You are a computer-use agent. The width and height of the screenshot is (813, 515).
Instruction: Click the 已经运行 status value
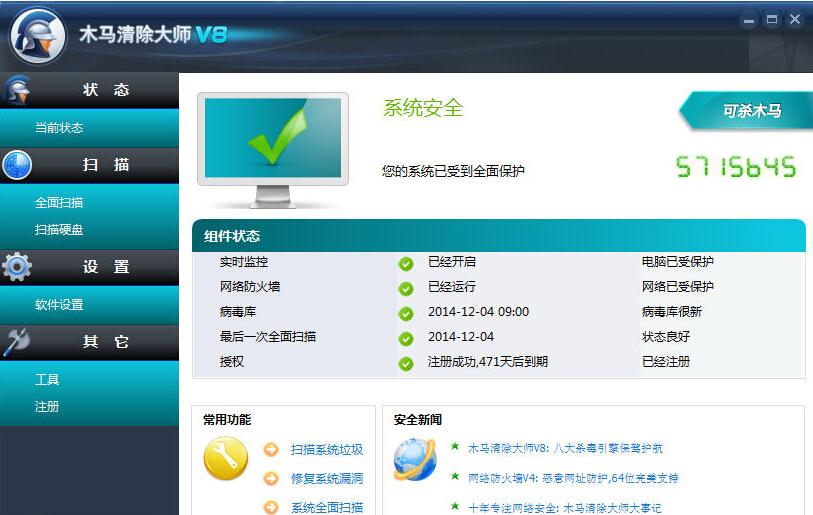point(452,286)
